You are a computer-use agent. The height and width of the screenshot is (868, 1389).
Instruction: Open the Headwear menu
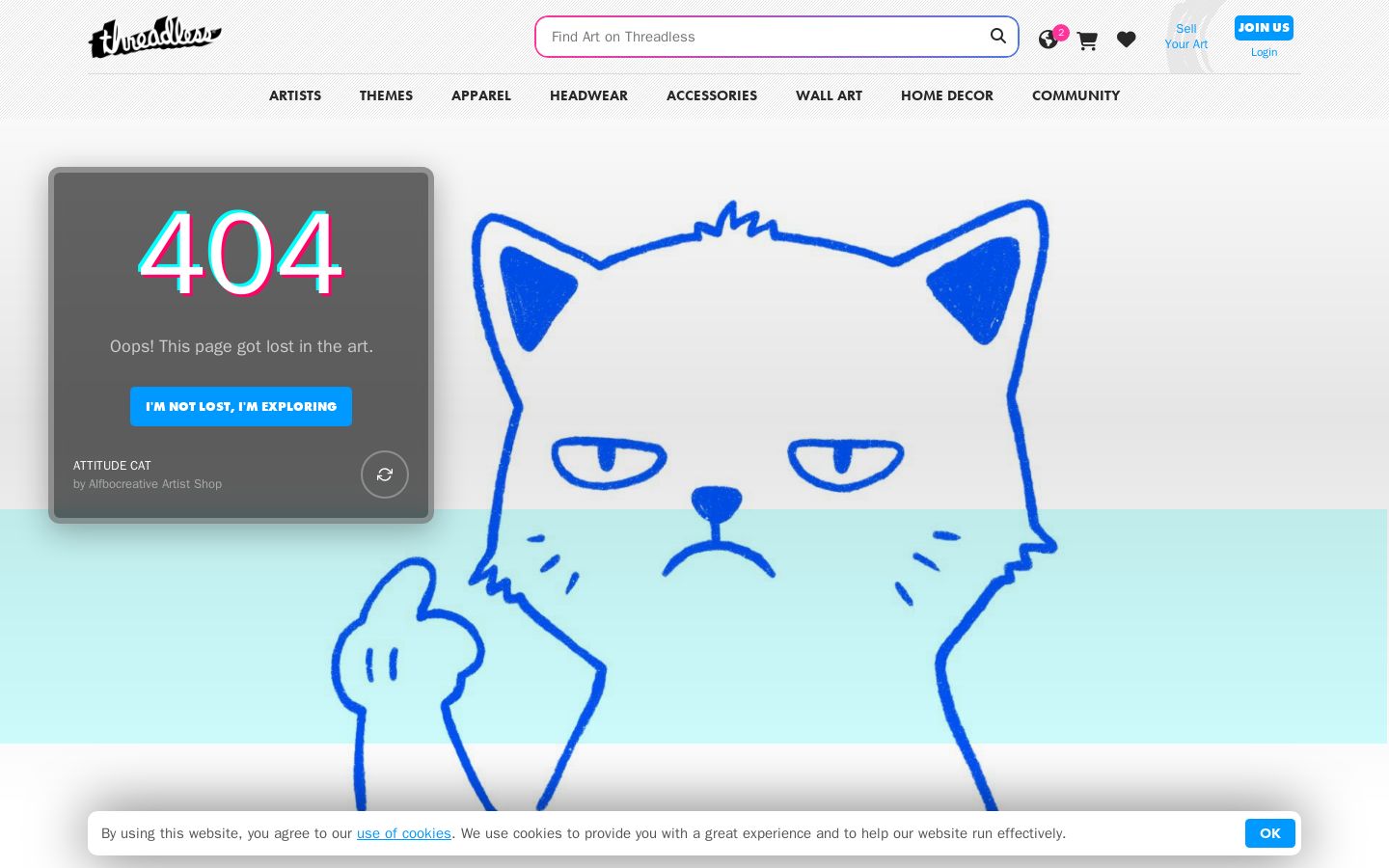[588, 95]
